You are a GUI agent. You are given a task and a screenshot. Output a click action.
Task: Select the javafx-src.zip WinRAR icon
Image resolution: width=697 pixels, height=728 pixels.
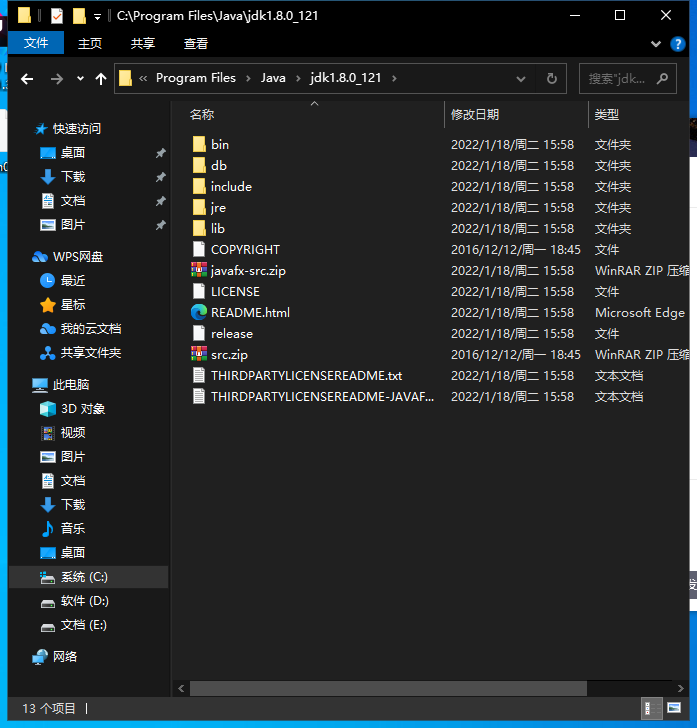click(199, 270)
